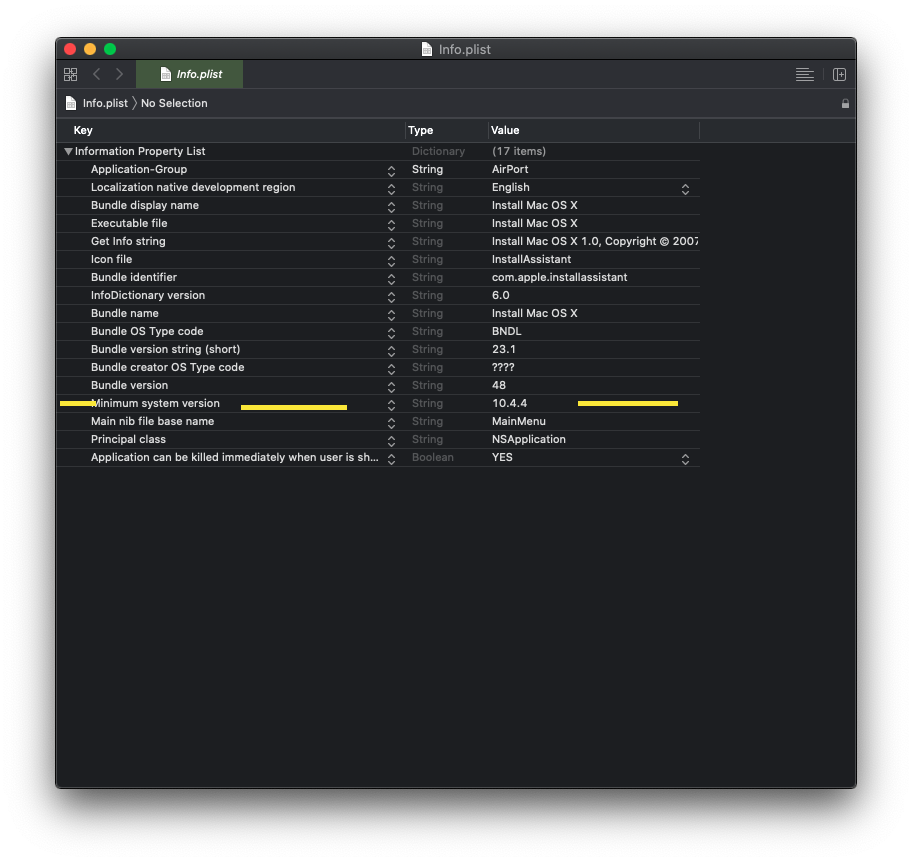912x862 pixels.
Task: Open key stepper for Main nib file base name
Action: coord(391,423)
